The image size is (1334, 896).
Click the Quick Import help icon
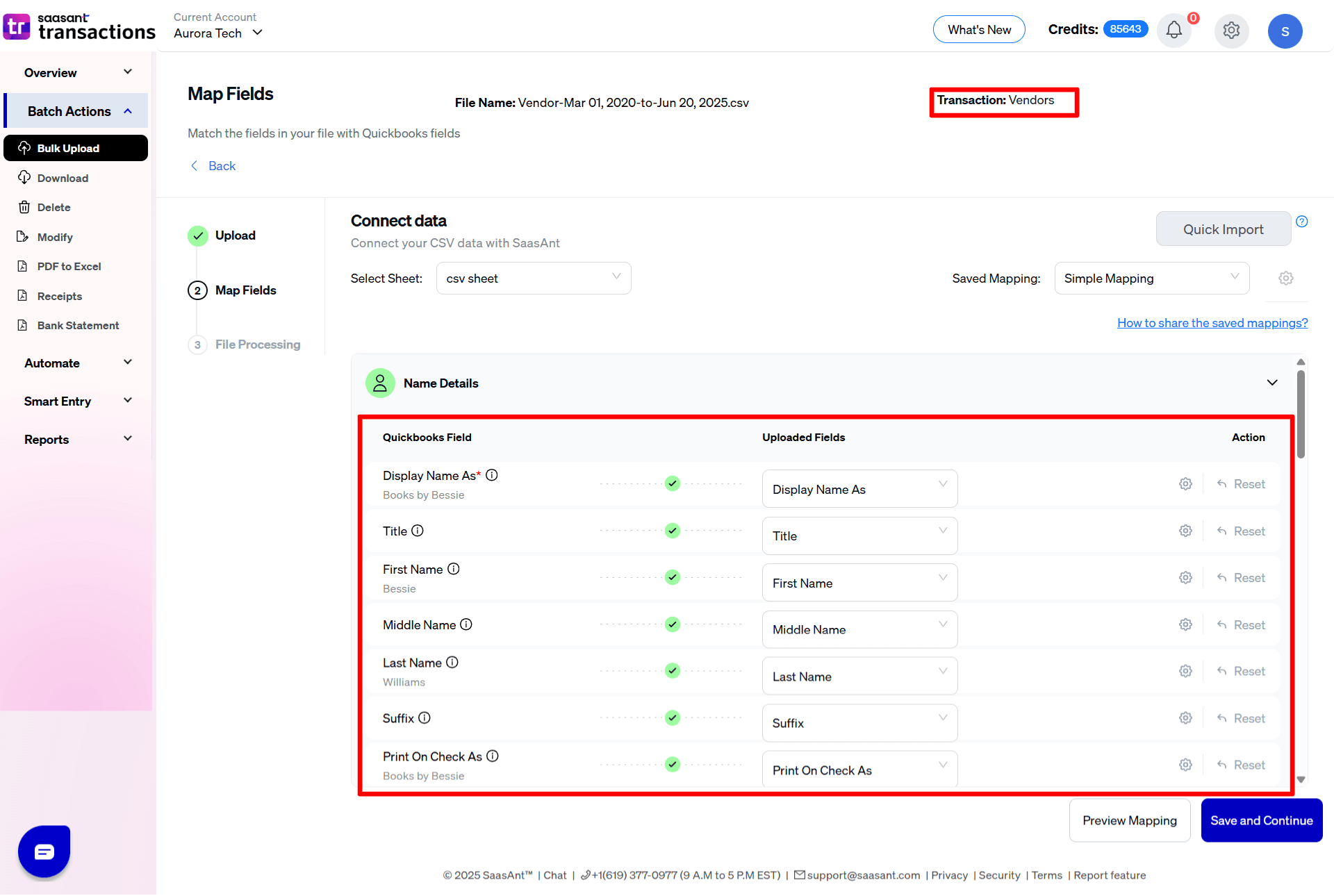1302,222
